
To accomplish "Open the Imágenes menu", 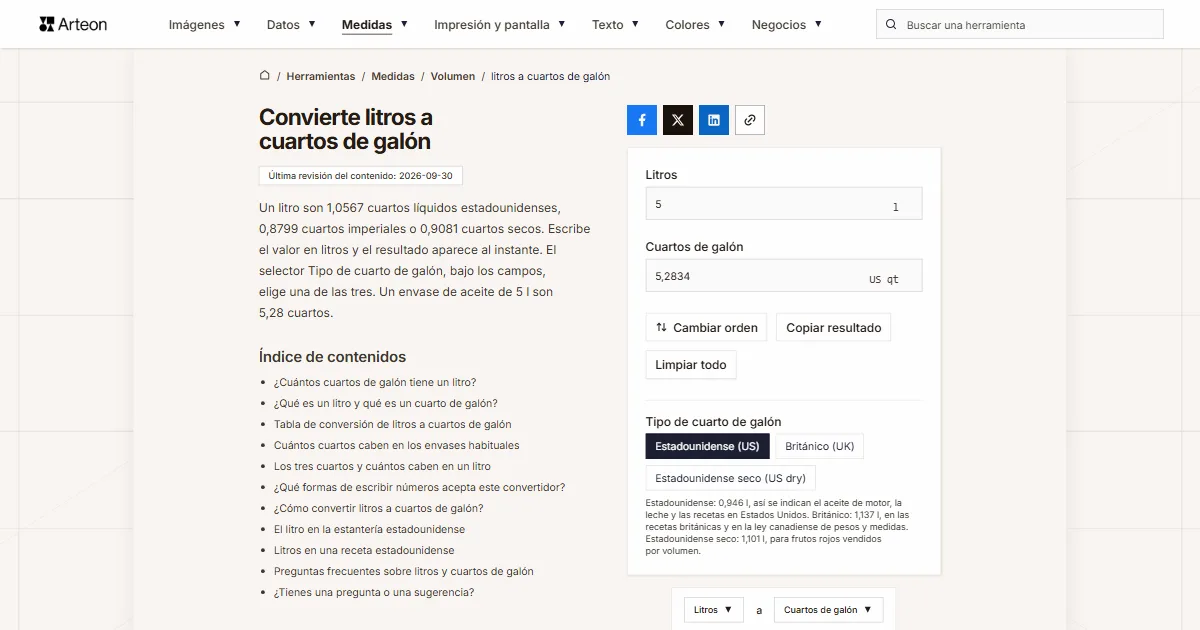I will (205, 25).
